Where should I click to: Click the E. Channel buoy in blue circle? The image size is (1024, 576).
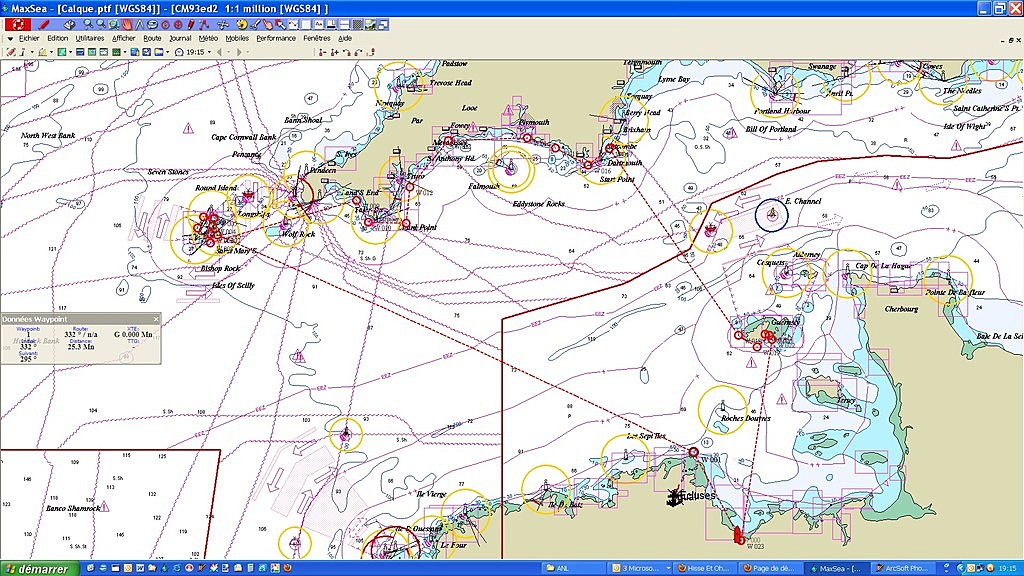point(772,215)
